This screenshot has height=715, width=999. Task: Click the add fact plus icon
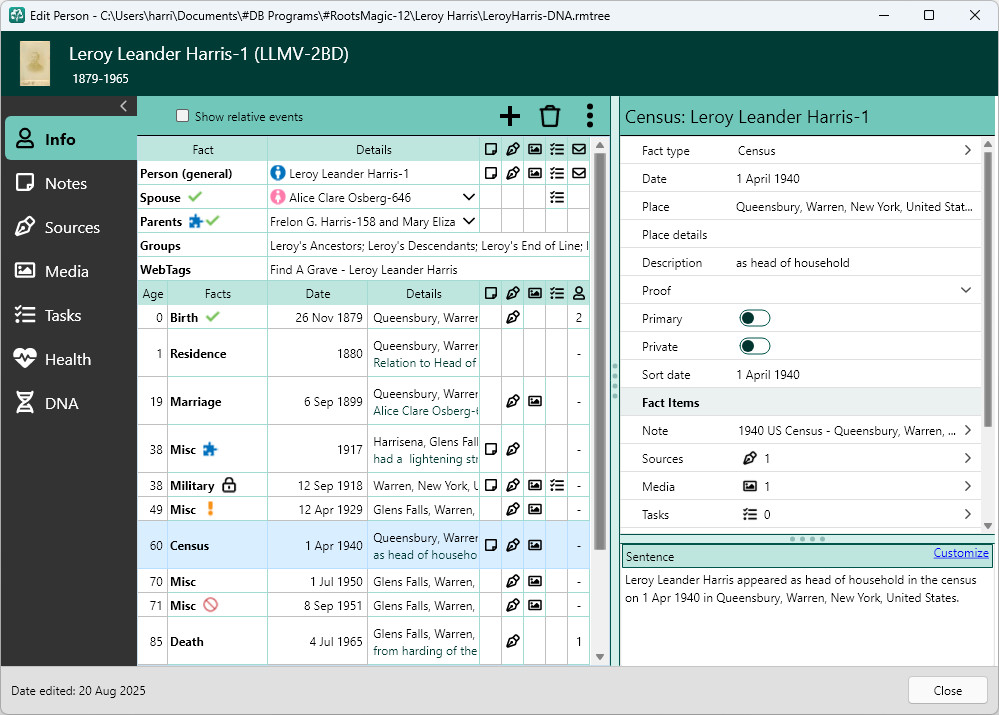[x=510, y=116]
